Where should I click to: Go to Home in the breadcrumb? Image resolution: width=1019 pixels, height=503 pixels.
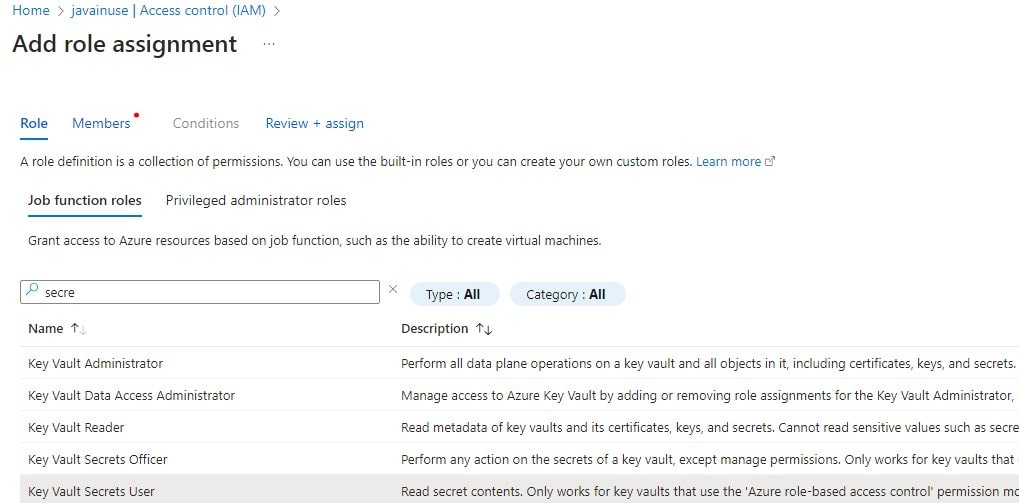coord(31,10)
